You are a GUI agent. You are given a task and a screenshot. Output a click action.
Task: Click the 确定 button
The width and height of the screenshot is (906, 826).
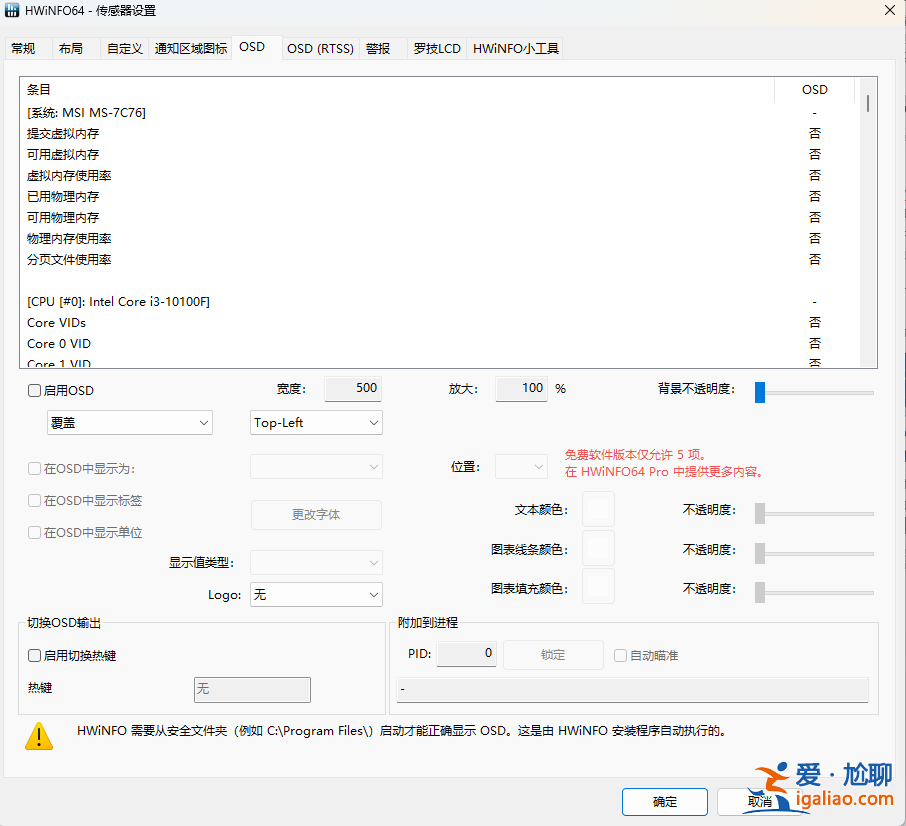tap(665, 802)
